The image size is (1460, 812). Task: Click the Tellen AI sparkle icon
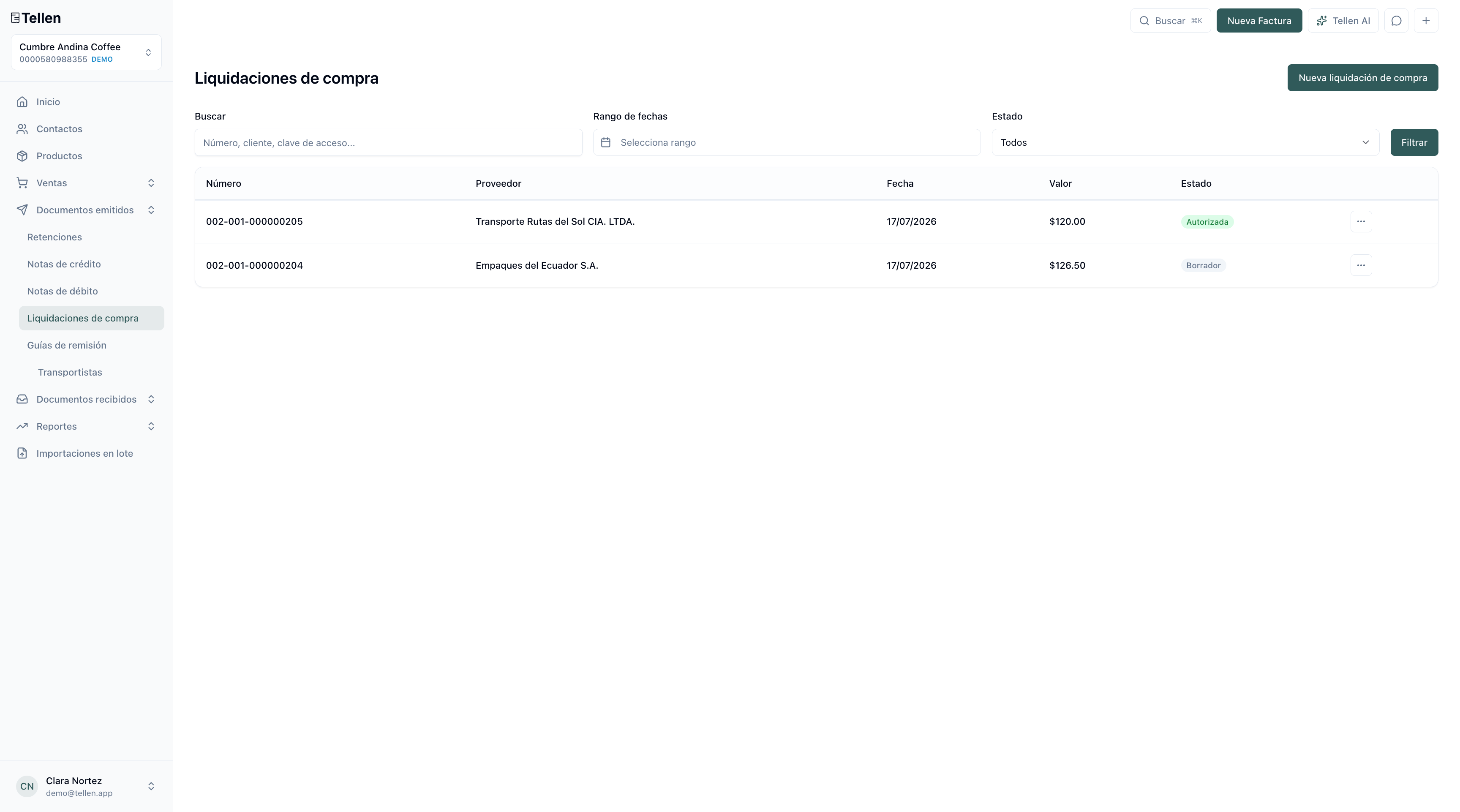click(1321, 21)
